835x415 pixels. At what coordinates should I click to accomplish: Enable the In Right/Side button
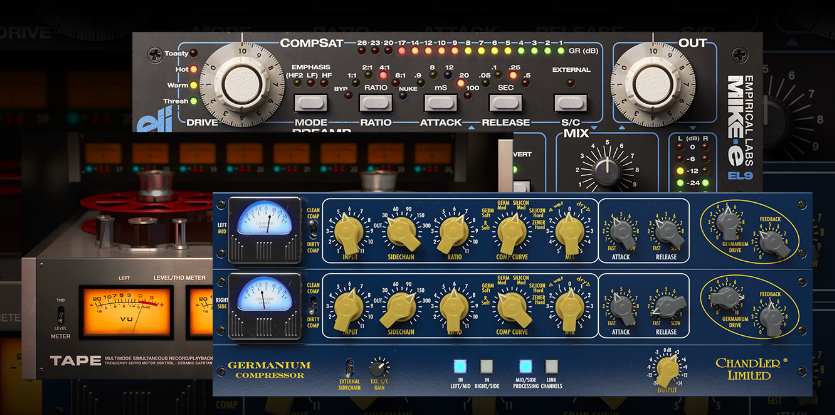[x=486, y=366]
